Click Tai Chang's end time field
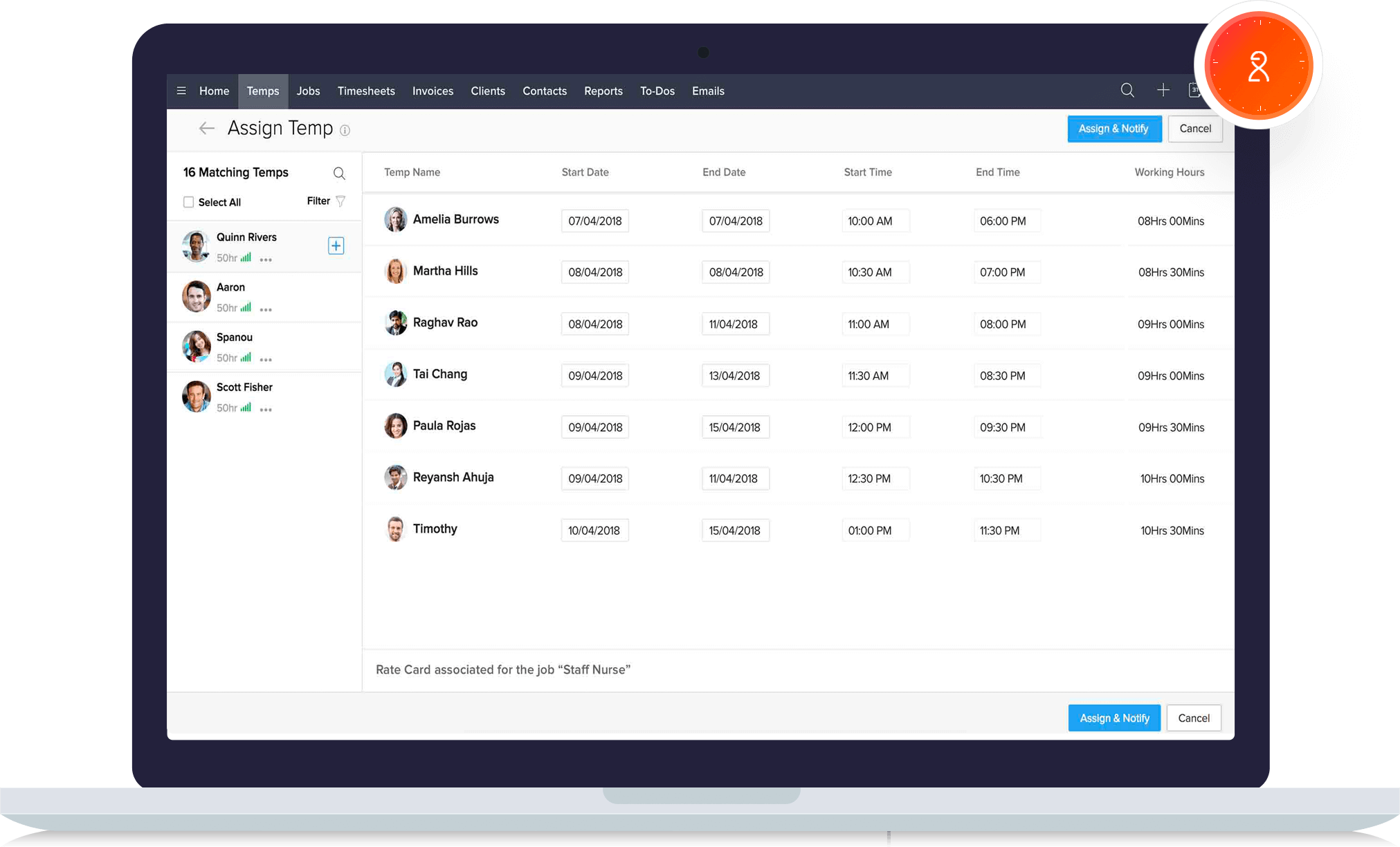The height and width of the screenshot is (847, 1400). 1006,376
